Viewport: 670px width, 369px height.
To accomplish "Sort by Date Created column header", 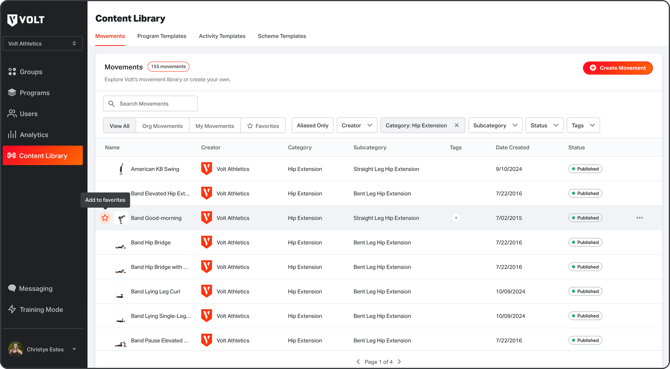I will 512,147.
